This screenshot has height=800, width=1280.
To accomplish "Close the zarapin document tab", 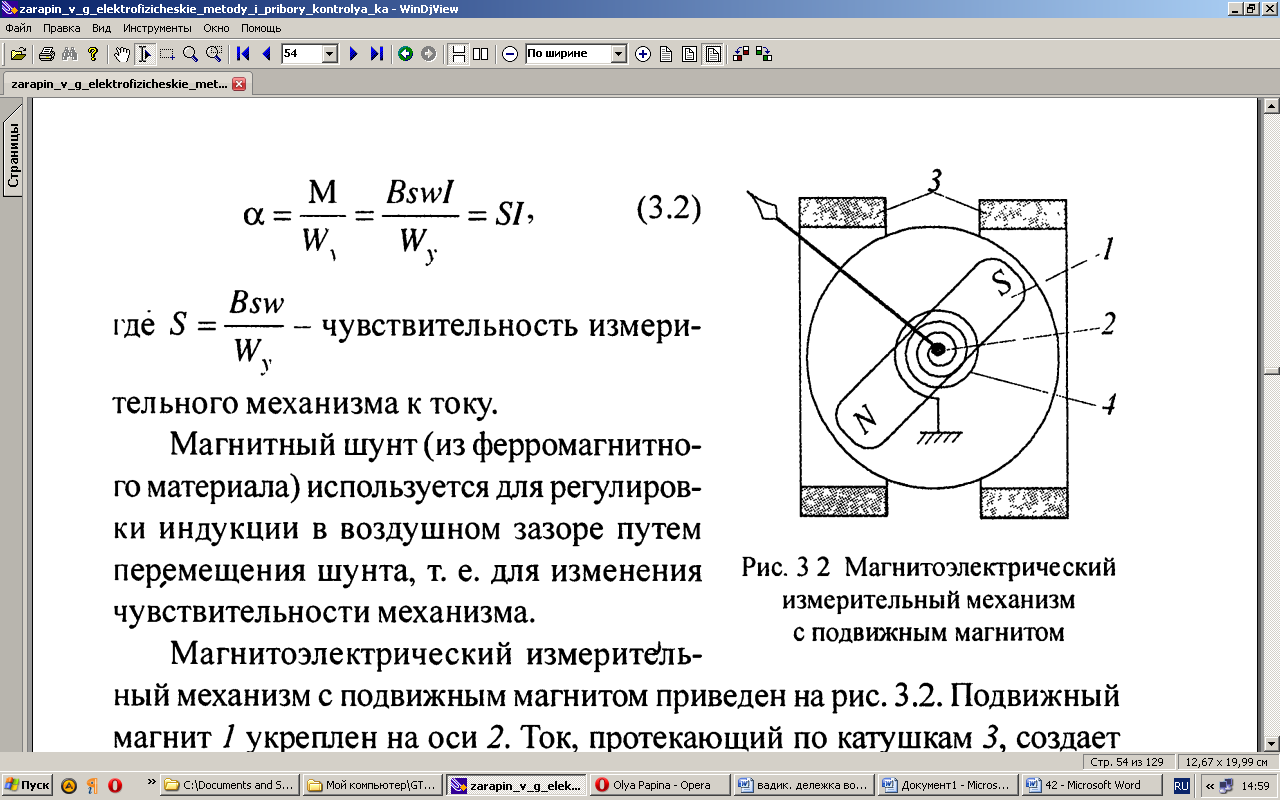I will pyautogui.click(x=239, y=85).
